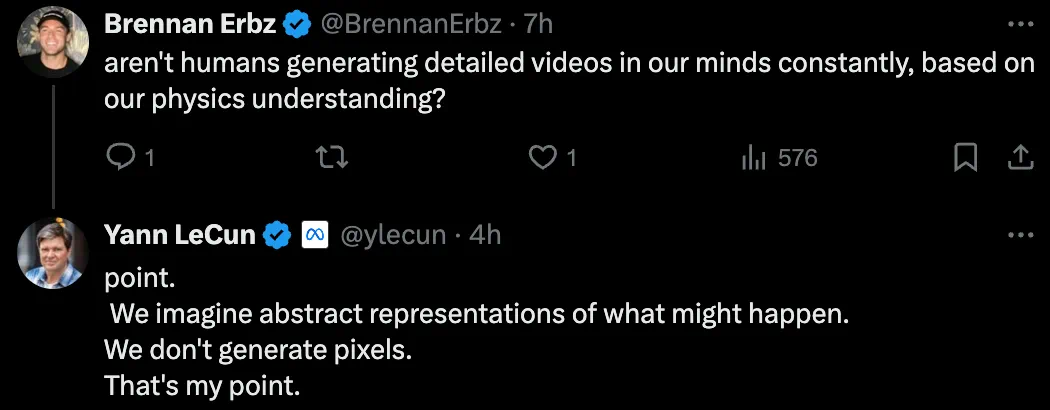Visit the Yann LeCun display name link
Image resolution: width=1050 pixels, height=410 pixels.
tap(180, 235)
